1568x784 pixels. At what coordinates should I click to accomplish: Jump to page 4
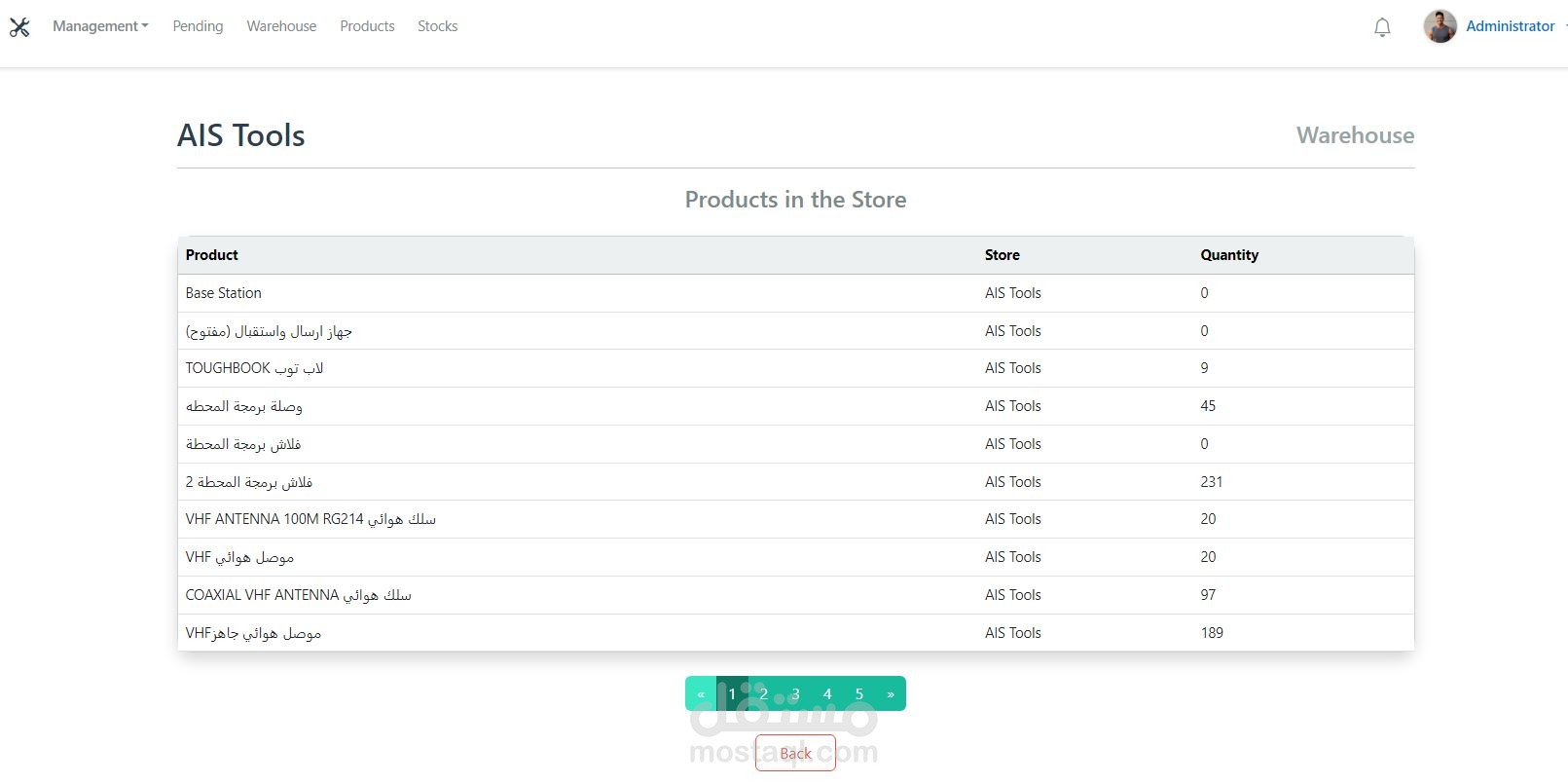click(x=827, y=693)
